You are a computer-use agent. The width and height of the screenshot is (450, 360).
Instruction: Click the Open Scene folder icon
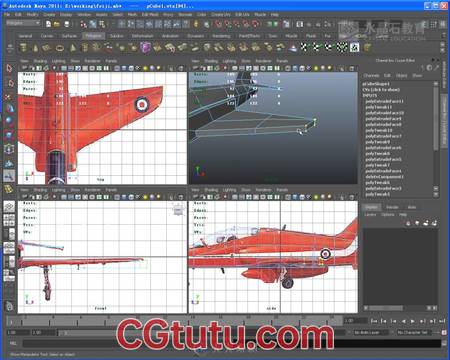57,24
